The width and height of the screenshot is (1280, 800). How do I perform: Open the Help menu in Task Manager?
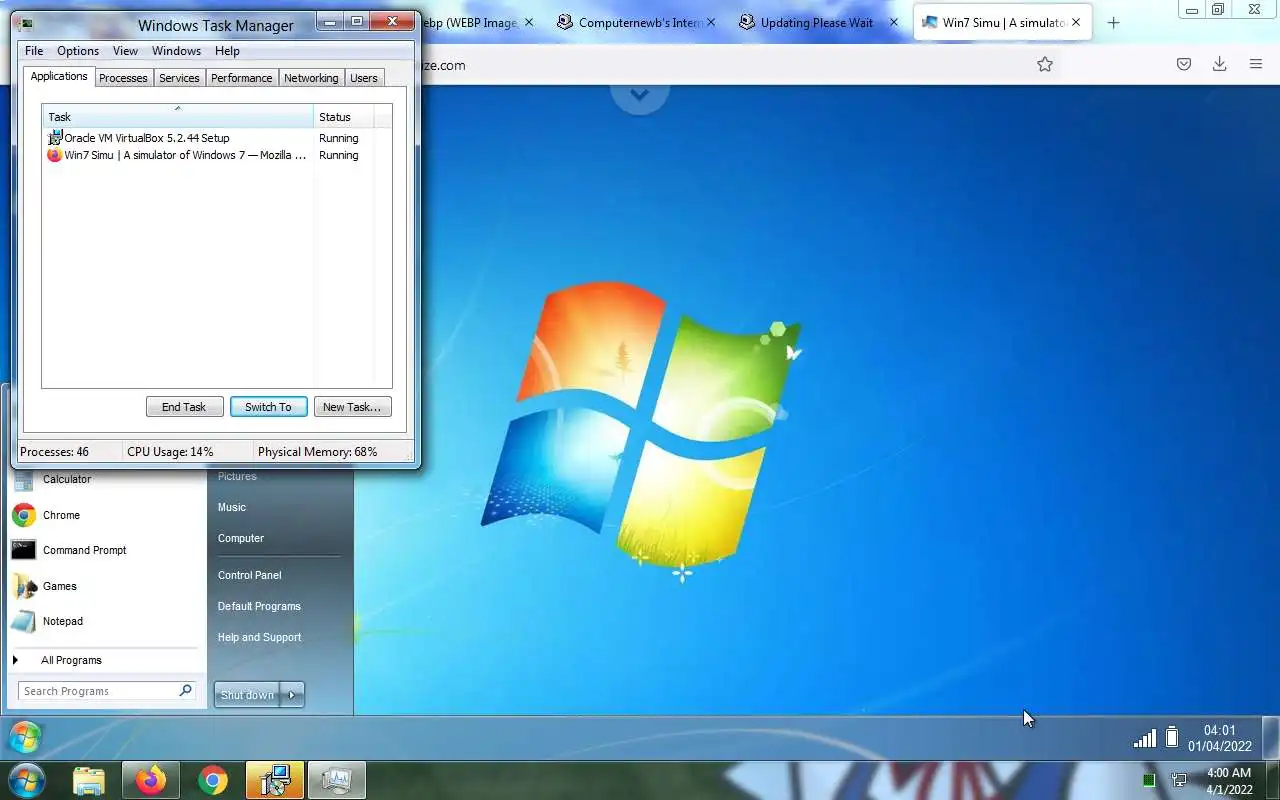pos(227,51)
